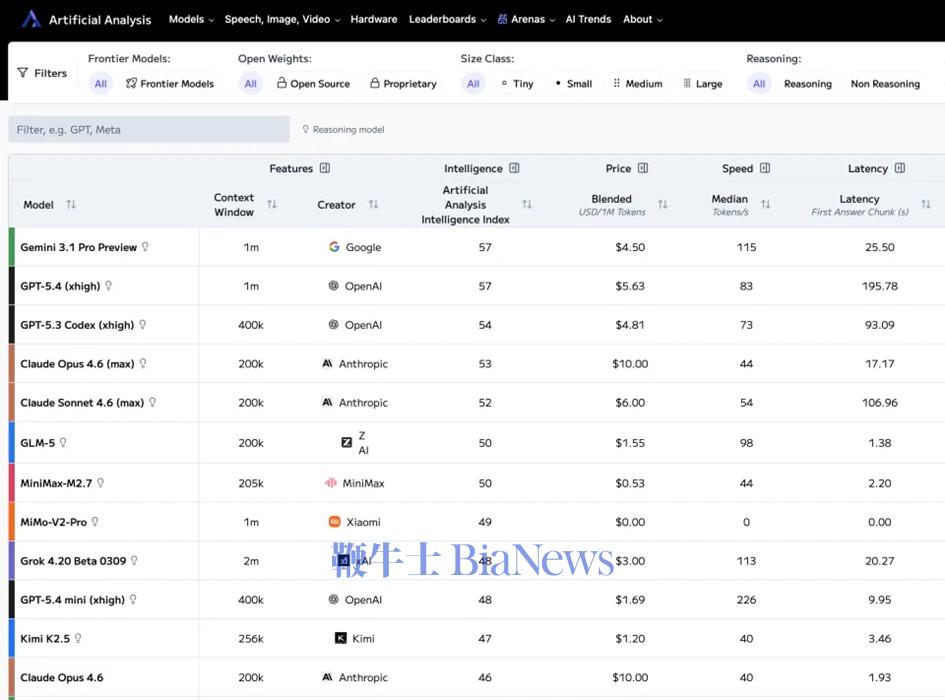The height and width of the screenshot is (700, 945).
Task: Open the Hardware menu item
Action: click(x=374, y=19)
